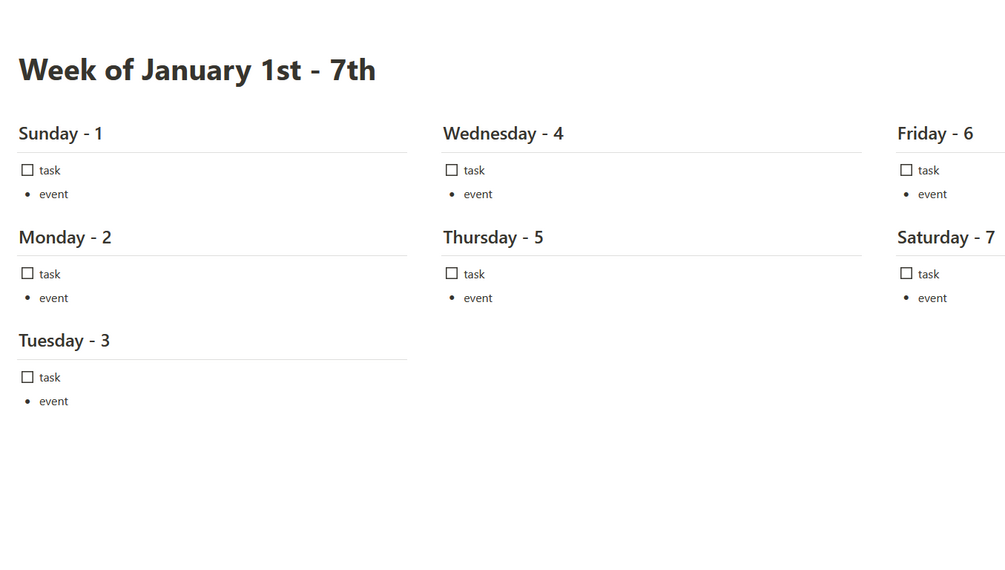Click the event bullet text under Tuesday

[x=53, y=401]
